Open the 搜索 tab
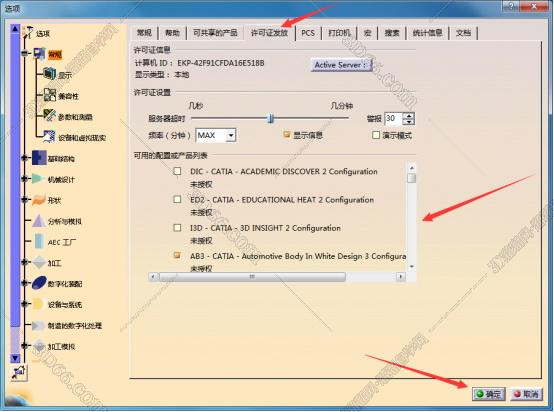 coord(392,33)
